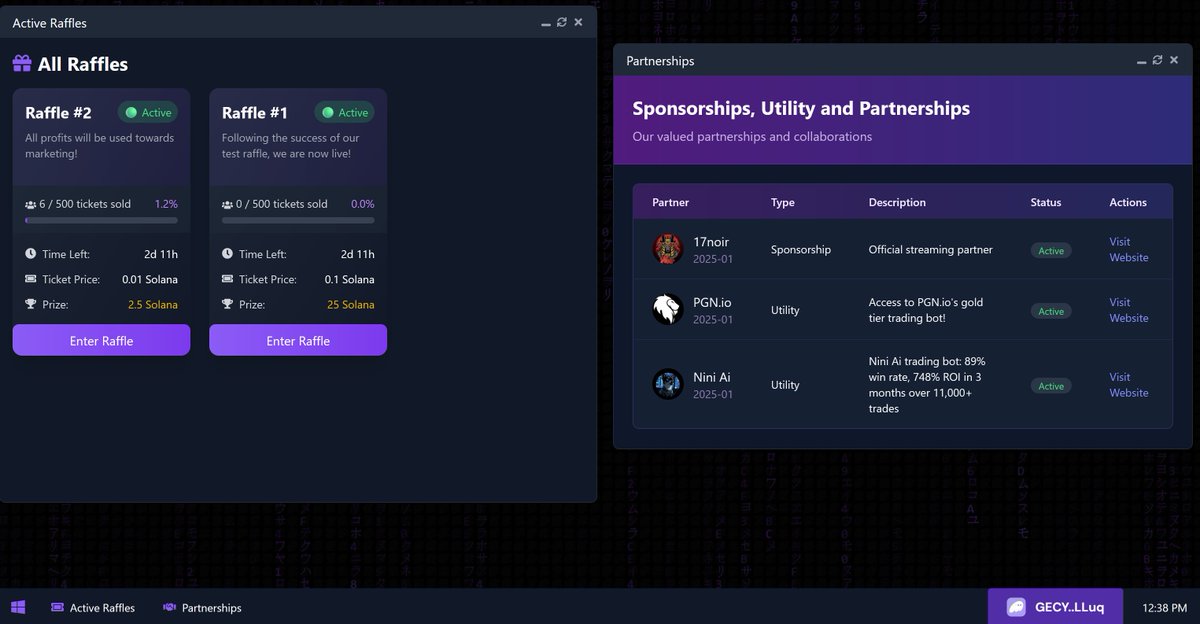Screen dimensions: 1200x624
Task: Click the trophy icon in Raffle #2
Action: click(31, 304)
